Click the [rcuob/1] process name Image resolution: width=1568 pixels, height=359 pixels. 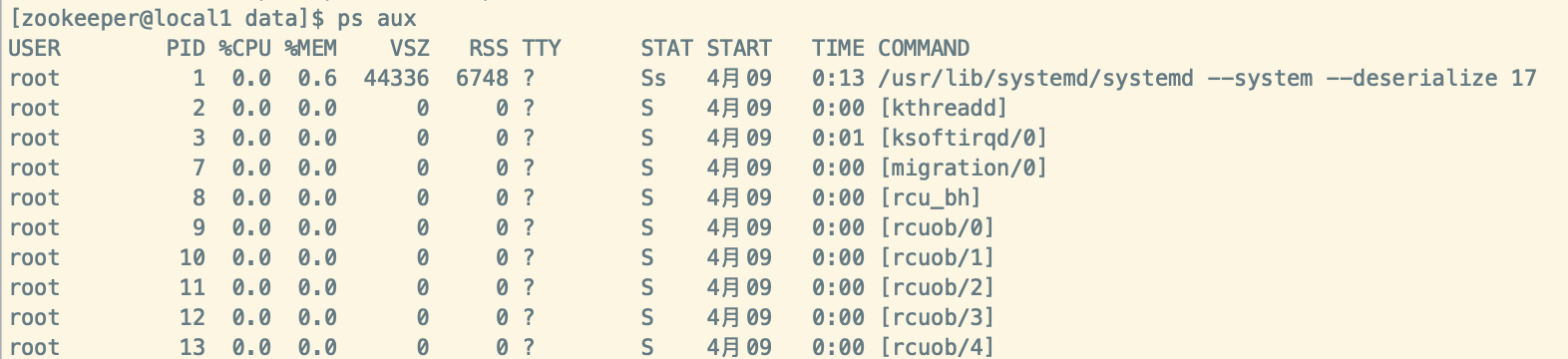[x=937, y=257]
